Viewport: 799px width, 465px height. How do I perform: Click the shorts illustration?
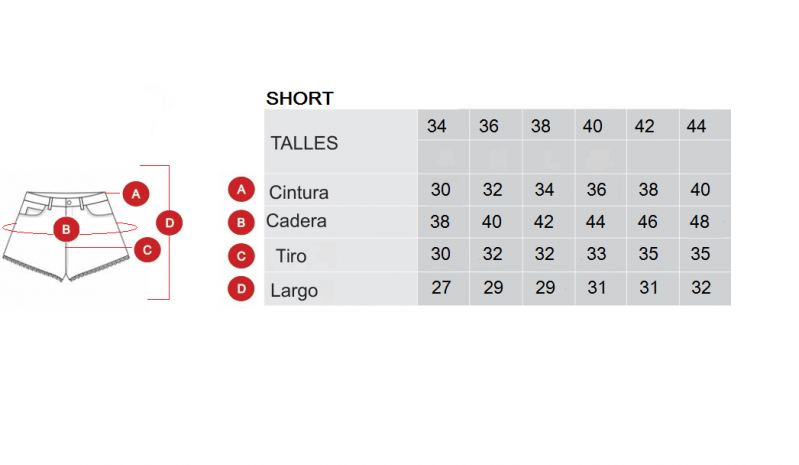click(66, 235)
